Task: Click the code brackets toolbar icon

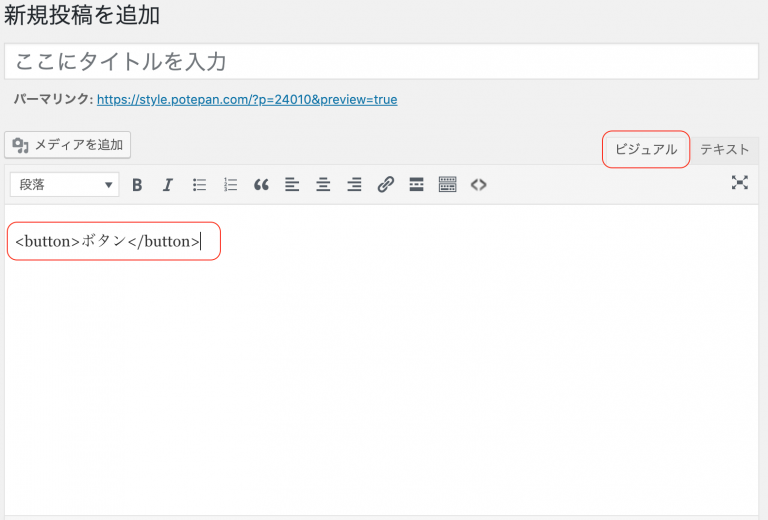Action: (479, 185)
